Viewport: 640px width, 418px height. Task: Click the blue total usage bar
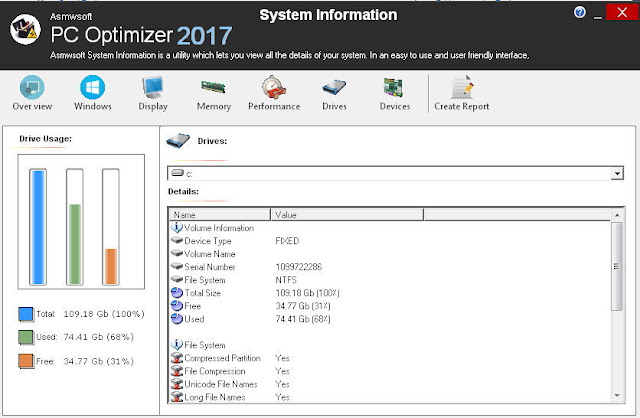(x=38, y=227)
